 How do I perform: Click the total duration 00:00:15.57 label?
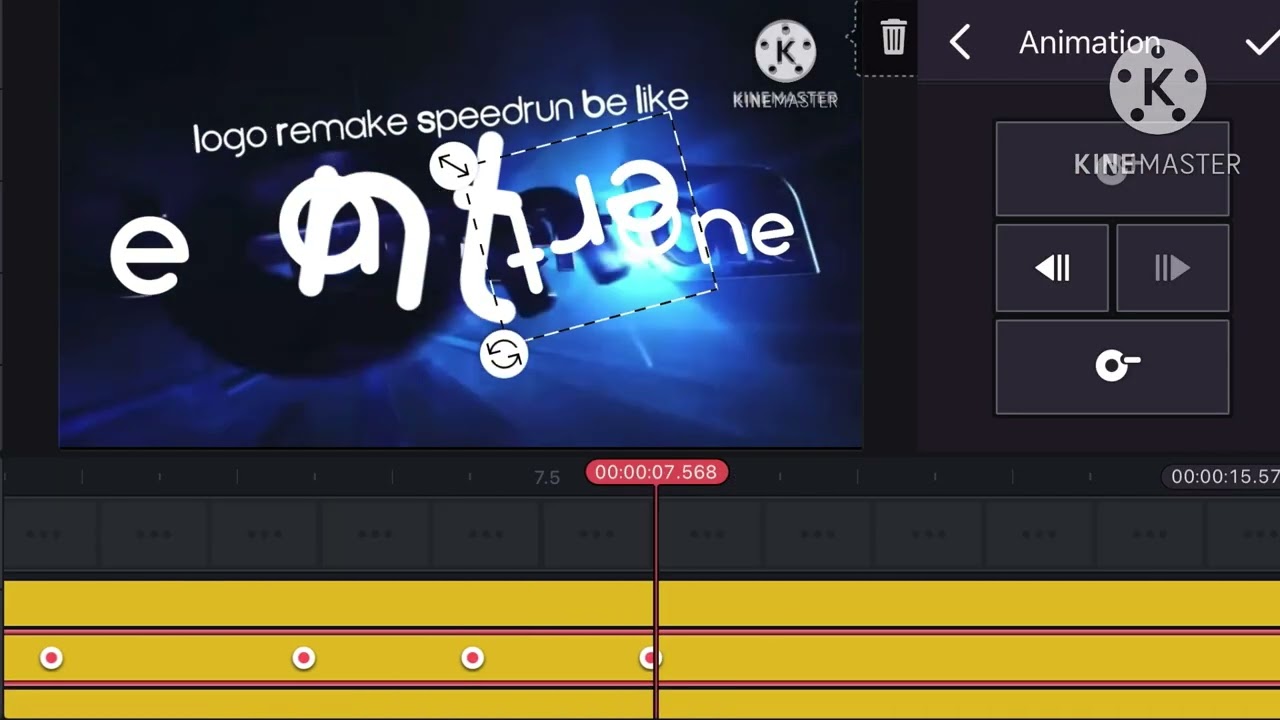(x=1224, y=477)
